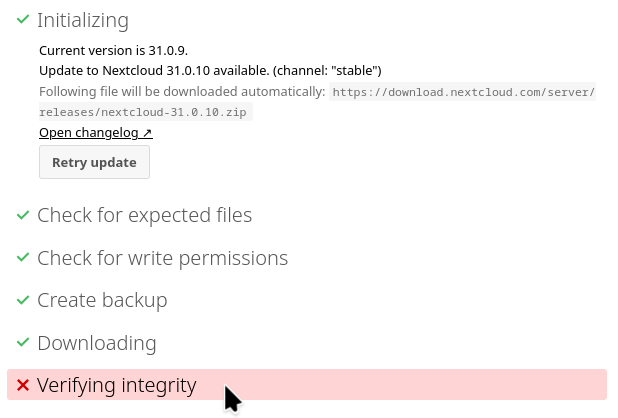Image resolution: width=618 pixels, height=418 pixels.
Task: Click the green check beside Initializing
Action: click(x=23, y=19)
